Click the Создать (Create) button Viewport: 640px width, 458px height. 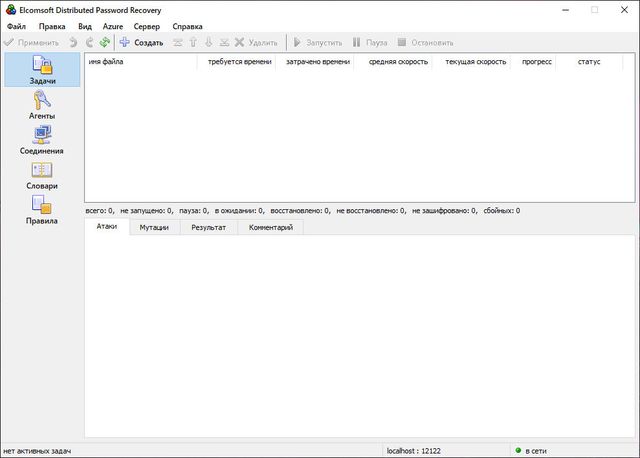(142, 42)
